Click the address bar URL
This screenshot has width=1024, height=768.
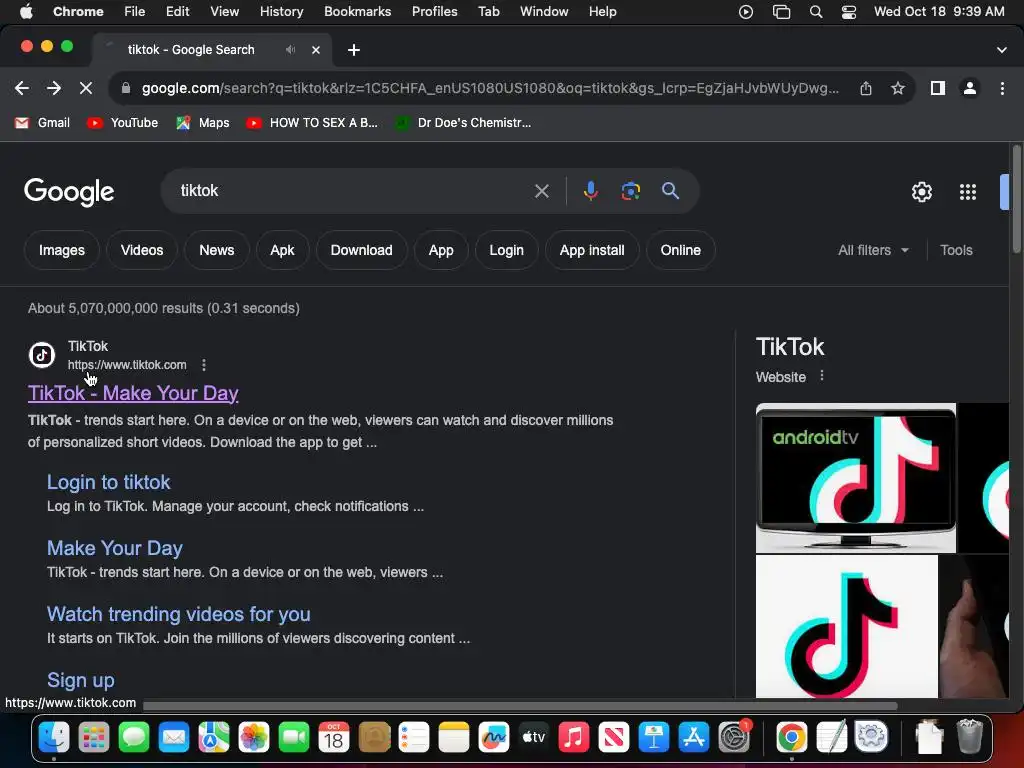tap(490, 88)
